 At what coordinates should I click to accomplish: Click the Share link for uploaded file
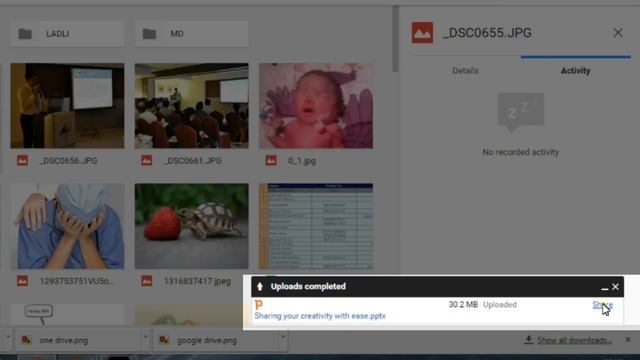click(x=602, y=305)
